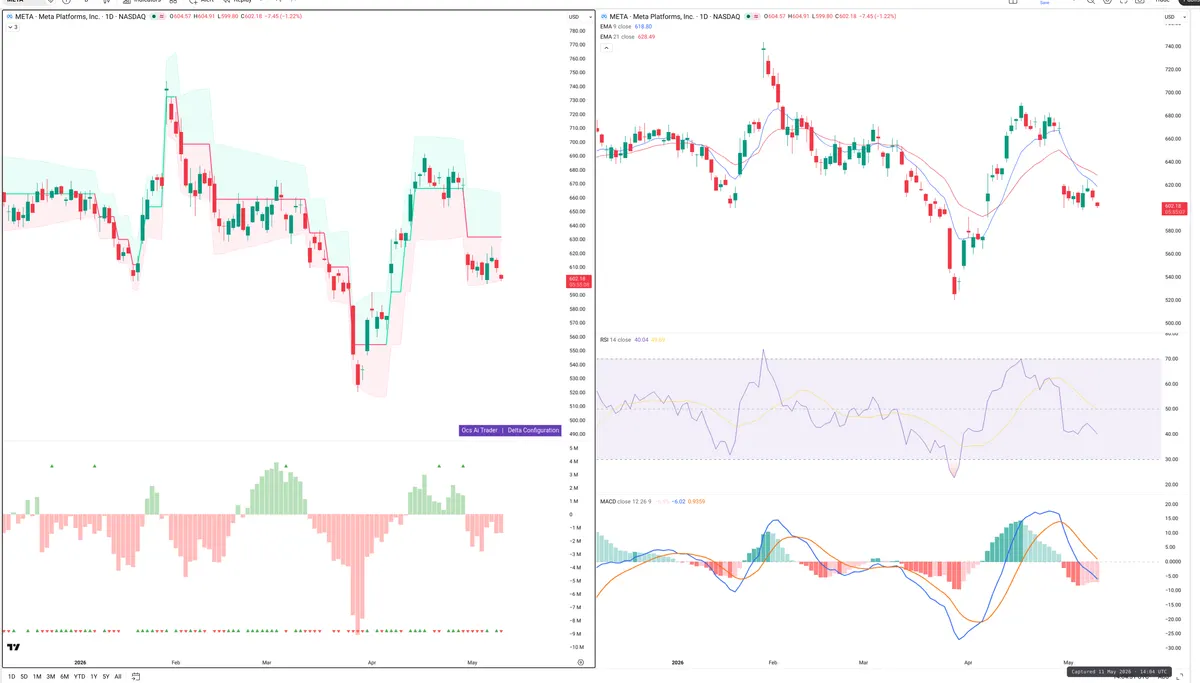This screenshot has height=683, width=1200.
Task: Select the 1D time range
Action: (x=12, y=677)
